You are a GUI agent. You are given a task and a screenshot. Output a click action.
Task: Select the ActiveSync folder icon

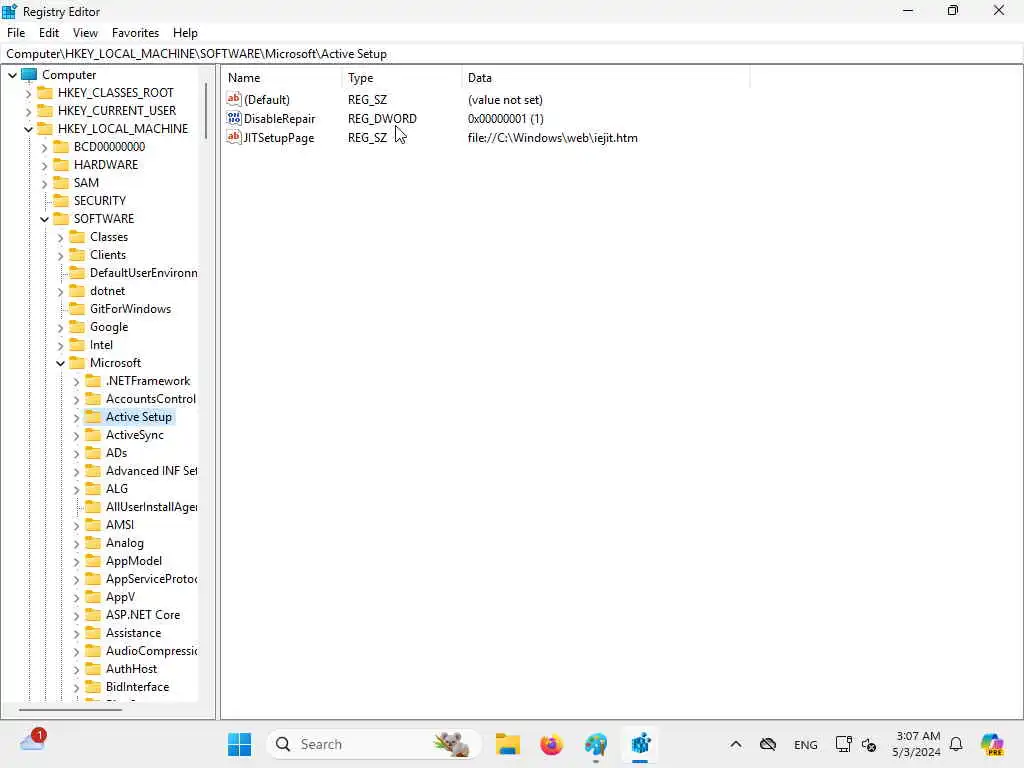pyautogui.click(x=93, y=434)
